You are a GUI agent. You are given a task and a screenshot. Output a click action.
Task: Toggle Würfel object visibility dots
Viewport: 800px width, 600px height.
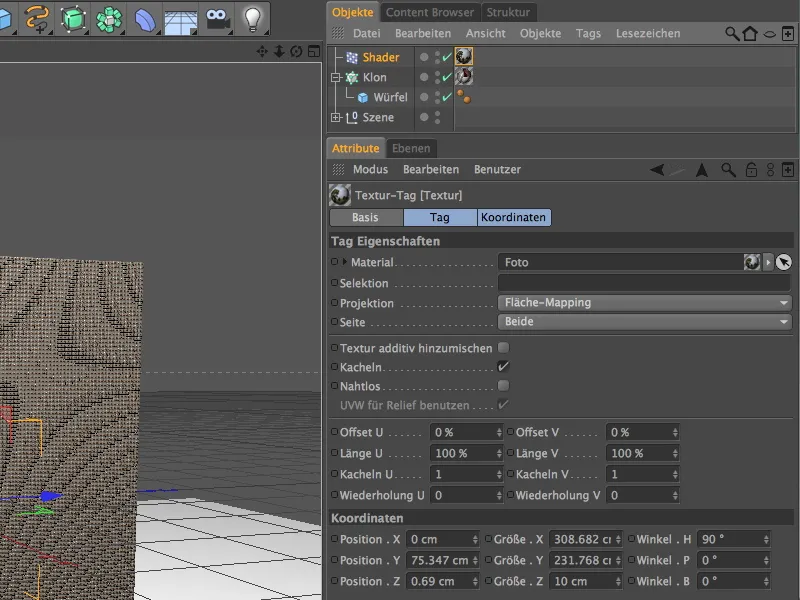pos(437,97)
